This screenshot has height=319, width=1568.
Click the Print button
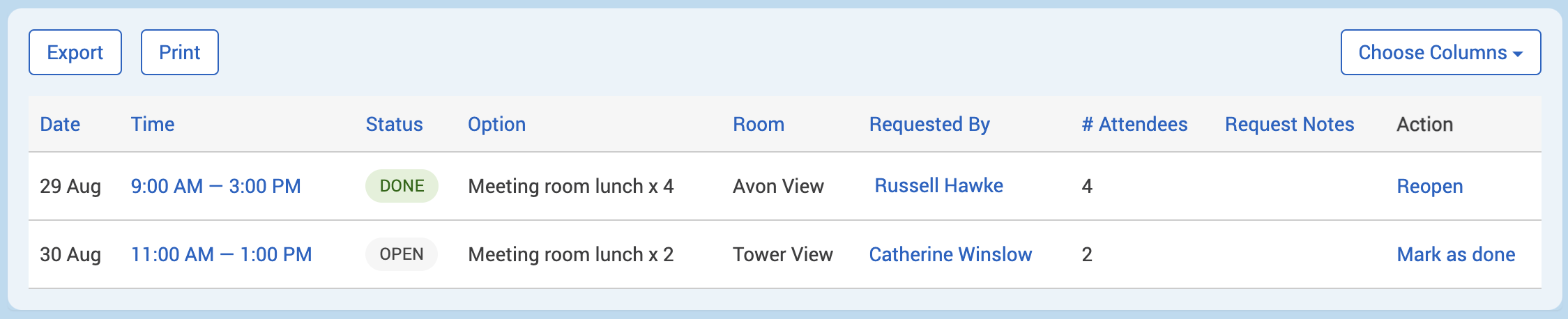[x=179, y=52]
